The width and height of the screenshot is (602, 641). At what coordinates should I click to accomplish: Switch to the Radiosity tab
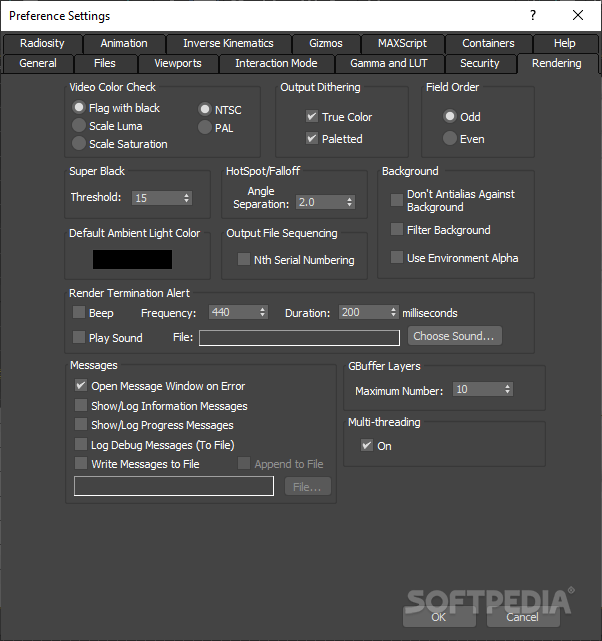pos(42,43)
